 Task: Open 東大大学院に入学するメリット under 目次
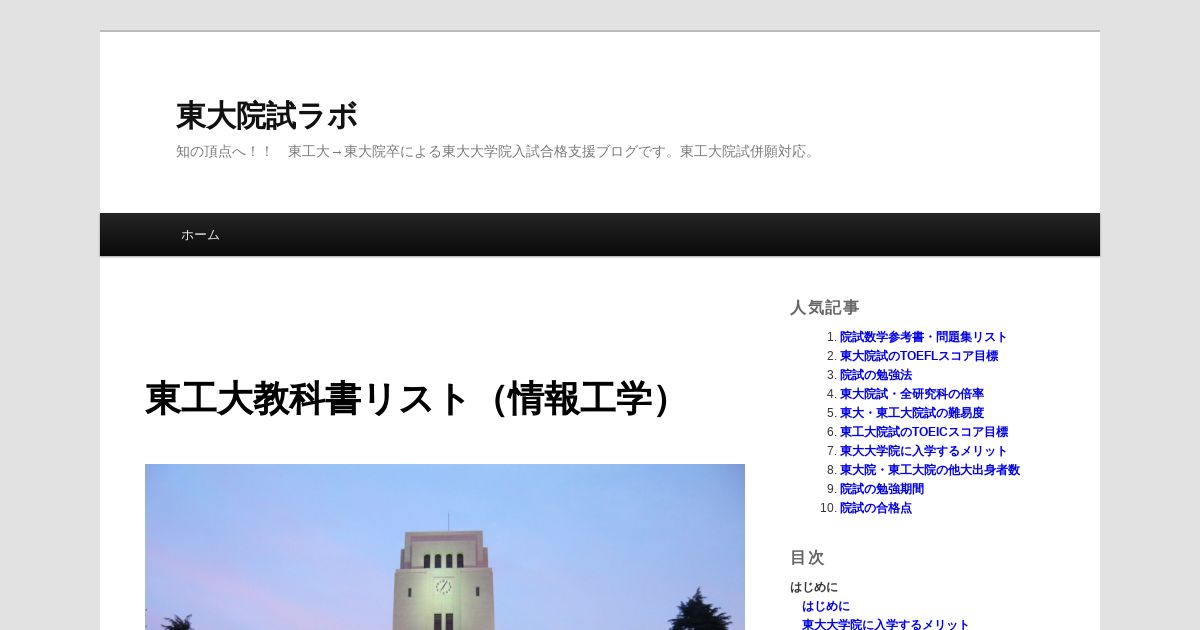(x=885, y=624)
